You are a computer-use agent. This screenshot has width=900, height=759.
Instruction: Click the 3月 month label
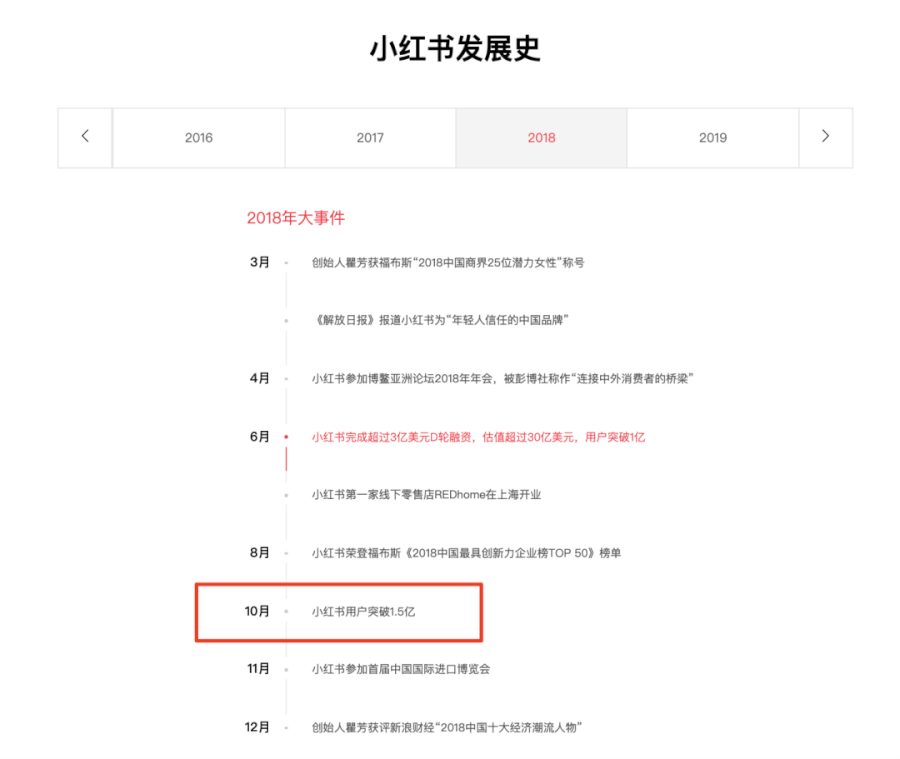259,263
